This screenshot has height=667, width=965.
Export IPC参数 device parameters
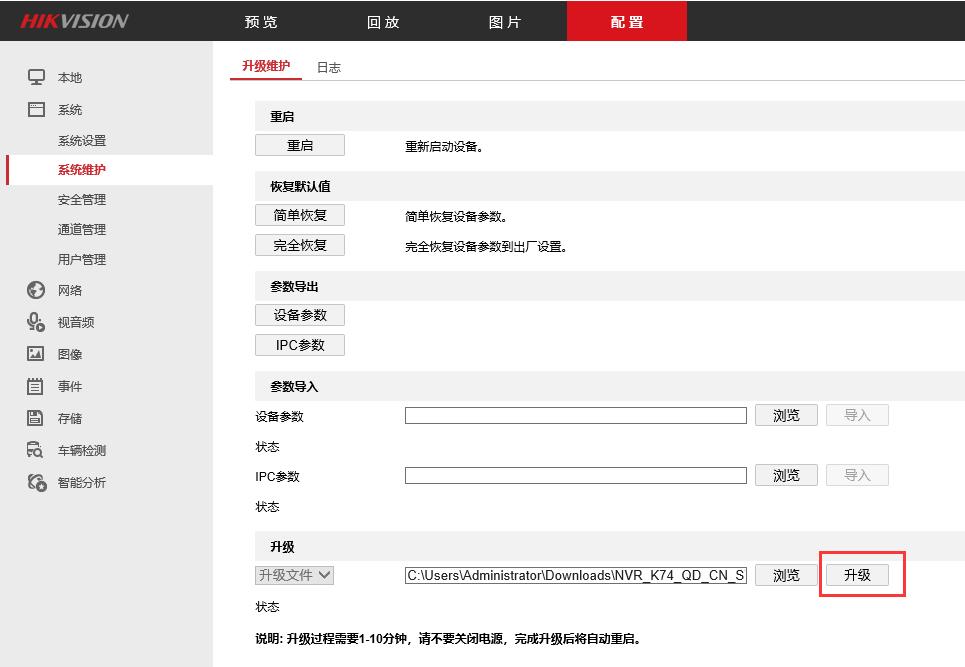(x=299, y=344)
